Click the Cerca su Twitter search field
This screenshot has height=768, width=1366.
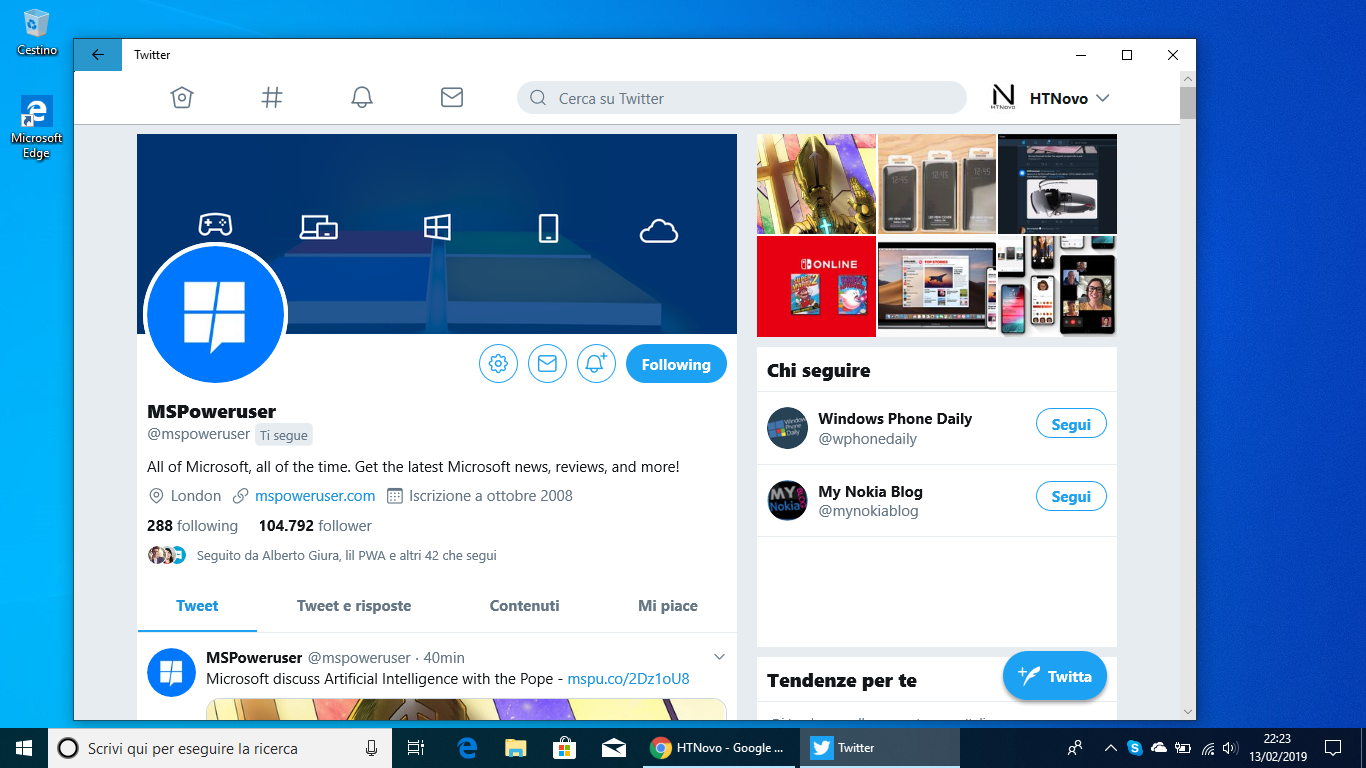[x=742, y=98]
